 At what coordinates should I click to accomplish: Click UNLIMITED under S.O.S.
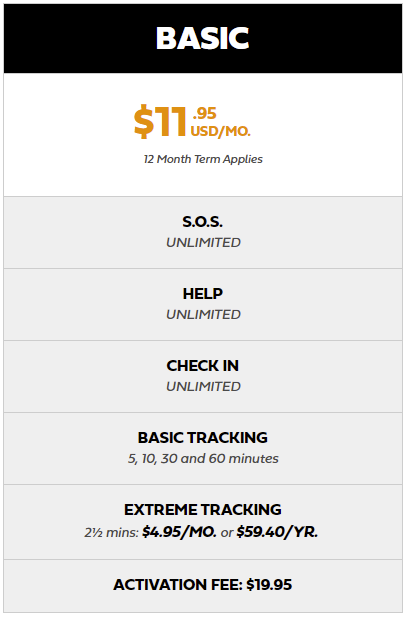tap(203, 242)
